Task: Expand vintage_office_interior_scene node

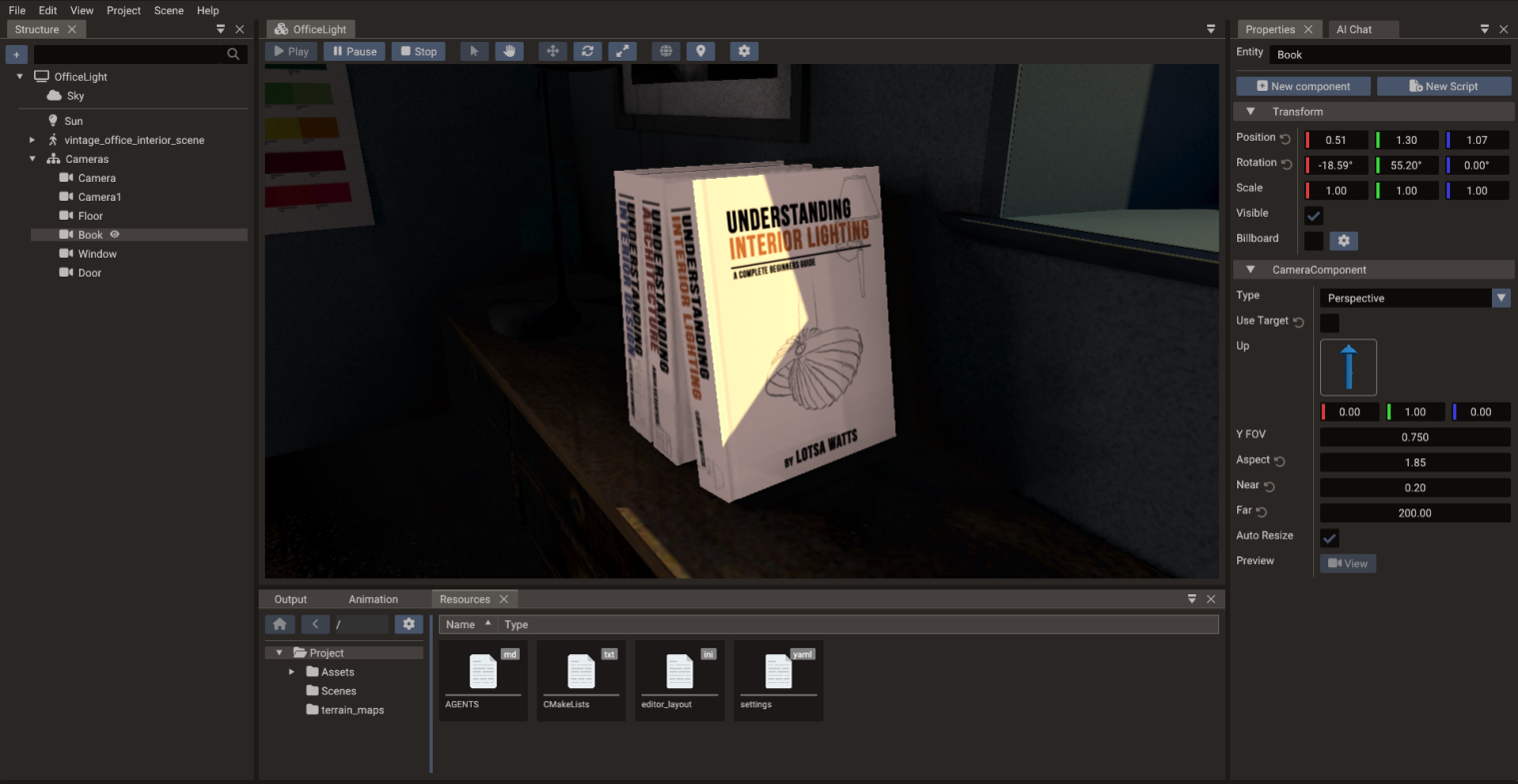Action: (32, 140)
